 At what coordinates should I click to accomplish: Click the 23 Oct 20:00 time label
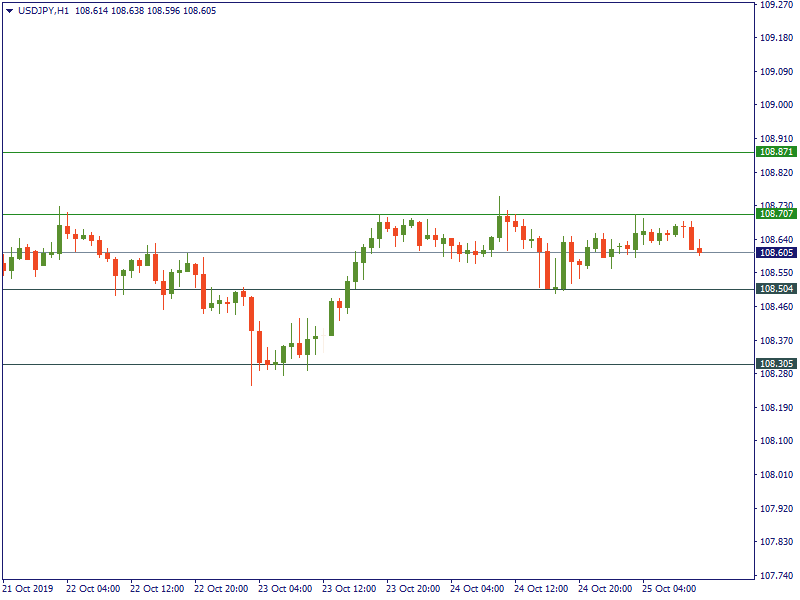[413, 588]
